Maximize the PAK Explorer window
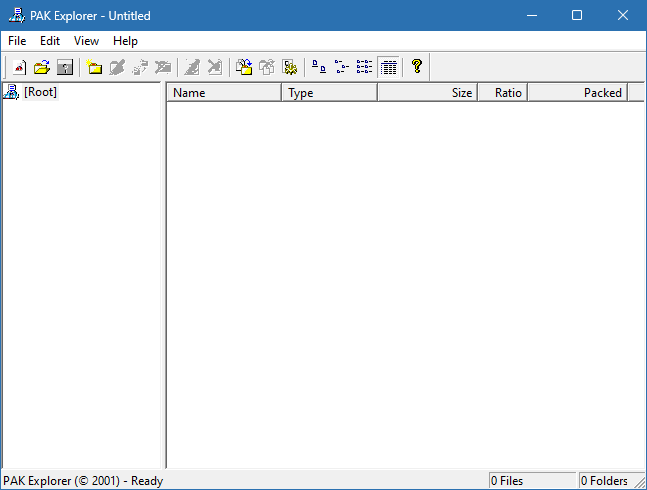This screenshot has width=647, height=490. click(x=577, y=16)
